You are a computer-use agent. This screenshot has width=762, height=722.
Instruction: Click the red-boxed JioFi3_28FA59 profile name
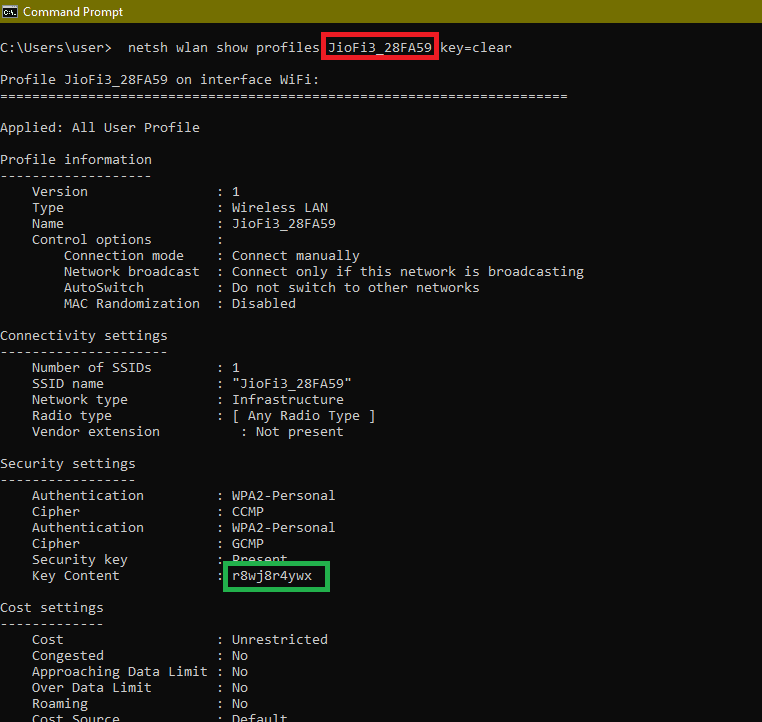pos(379,47)
